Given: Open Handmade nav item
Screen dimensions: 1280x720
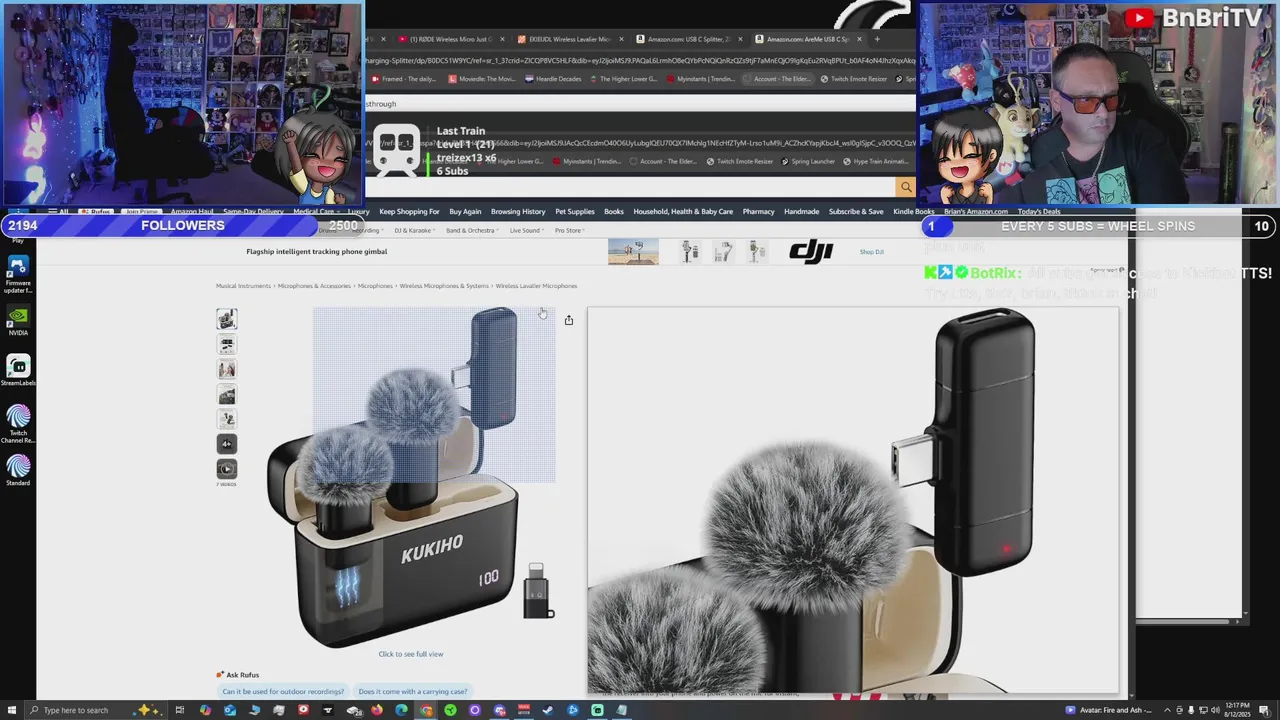Looking at the screenshot, I should [x=802, y=212].
